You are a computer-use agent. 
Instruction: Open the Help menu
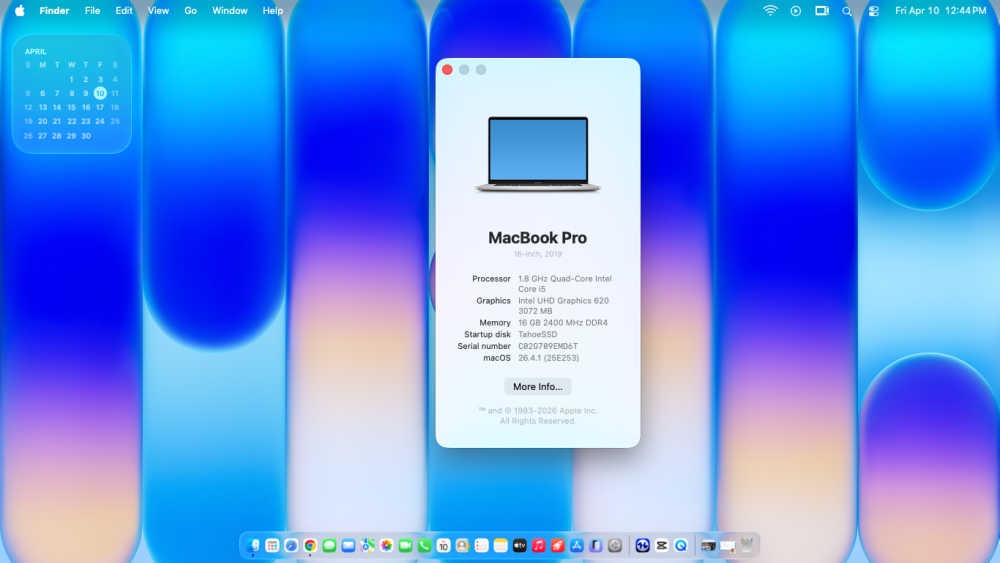pyautogui.click(x=273, y=10)
